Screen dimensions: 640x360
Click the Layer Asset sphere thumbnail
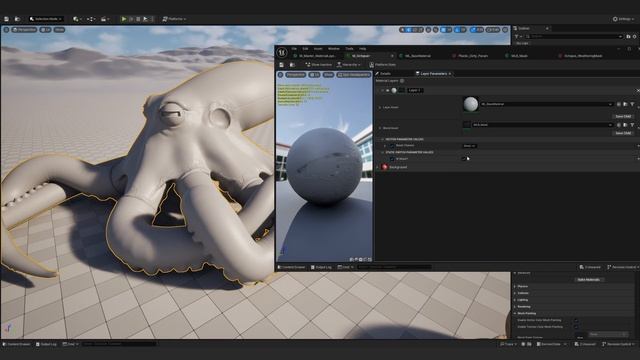pyautogui.click(x=471, y=104)
